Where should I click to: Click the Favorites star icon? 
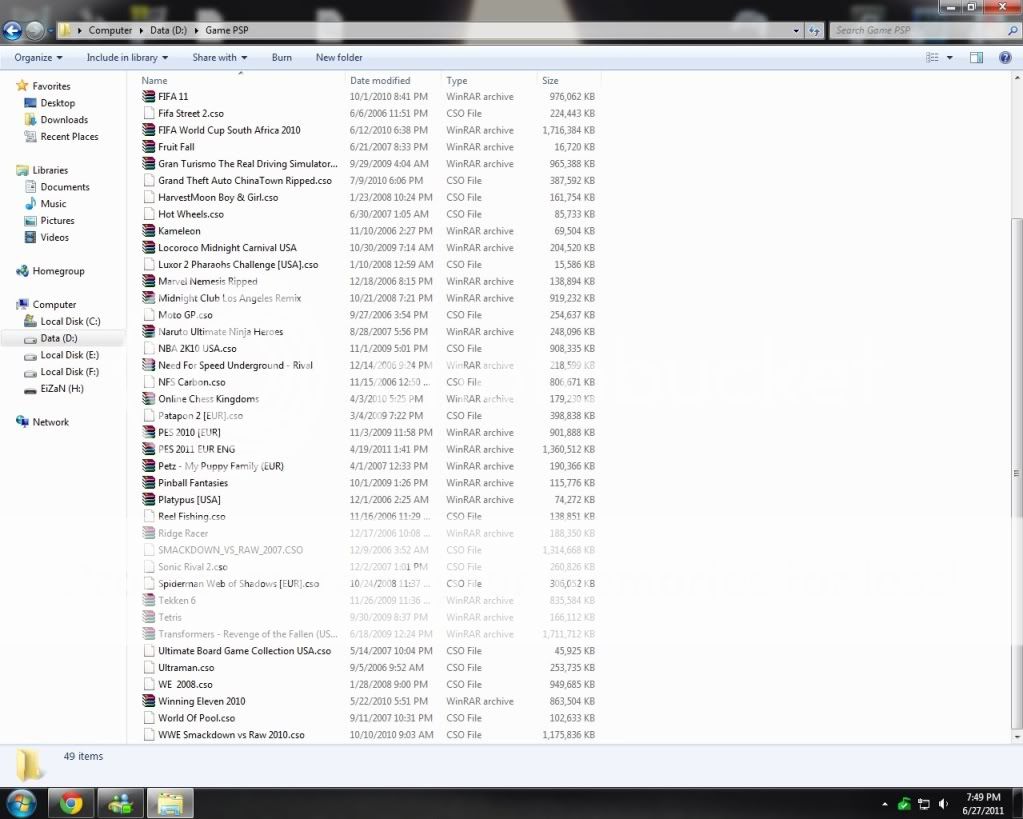[x=22, y=85]
